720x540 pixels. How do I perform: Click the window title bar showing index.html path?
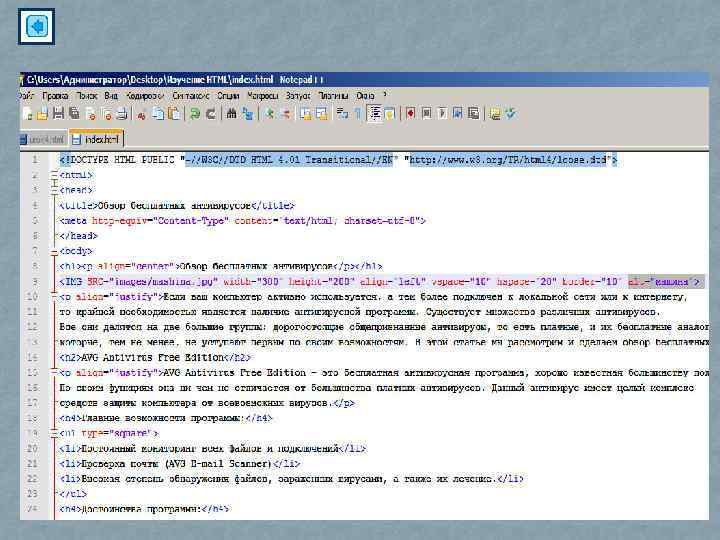coord(364,79)
